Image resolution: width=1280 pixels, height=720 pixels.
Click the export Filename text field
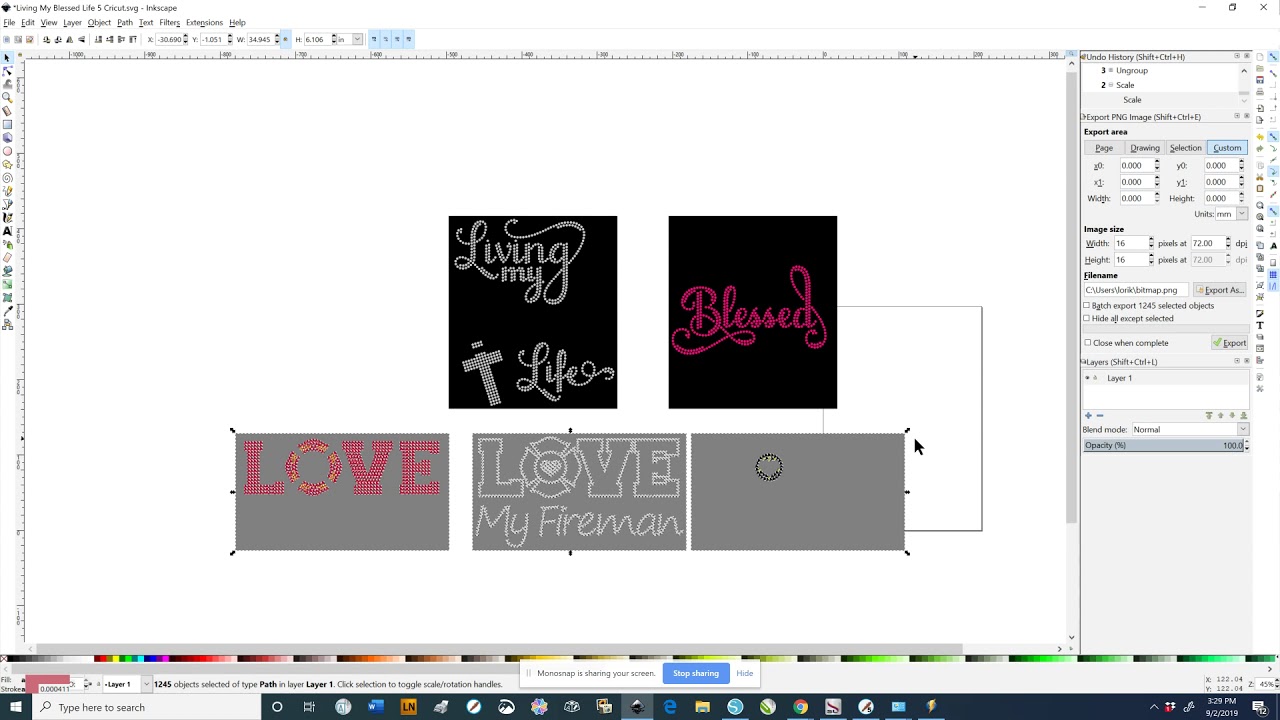pyautogui.click(x=1137, y=290)
